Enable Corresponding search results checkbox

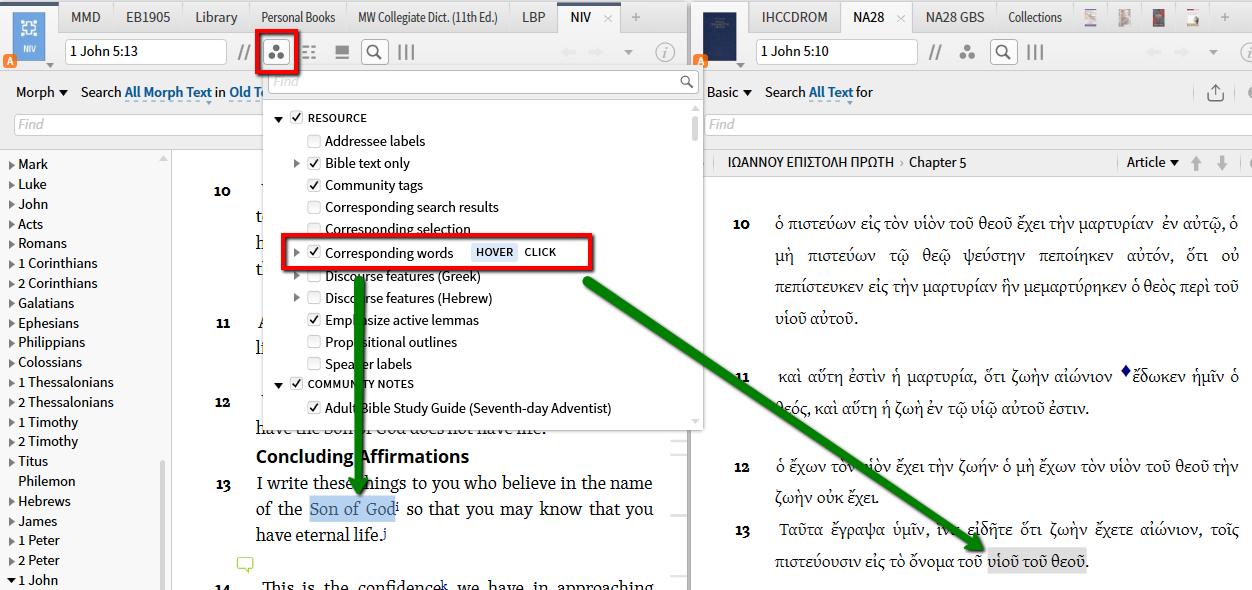pos(314,207)
